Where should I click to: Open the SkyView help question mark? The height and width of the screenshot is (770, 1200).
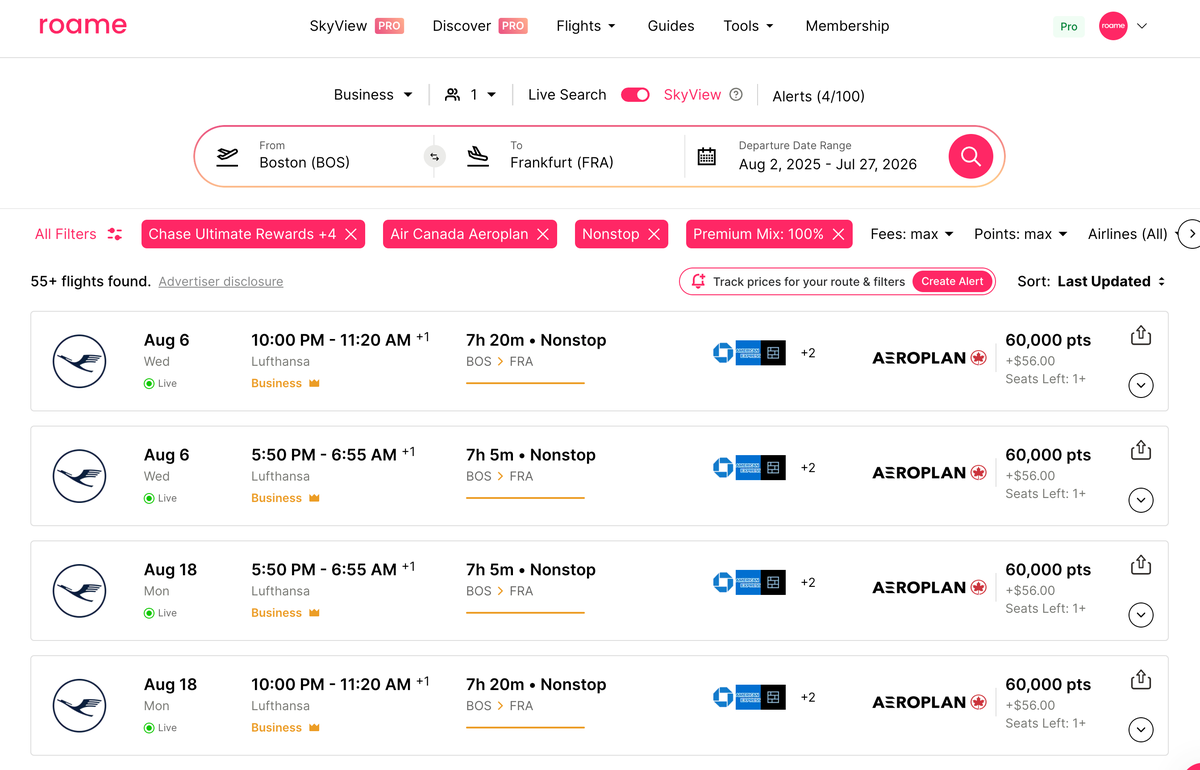pyautogui.click(x=736, y=95)
